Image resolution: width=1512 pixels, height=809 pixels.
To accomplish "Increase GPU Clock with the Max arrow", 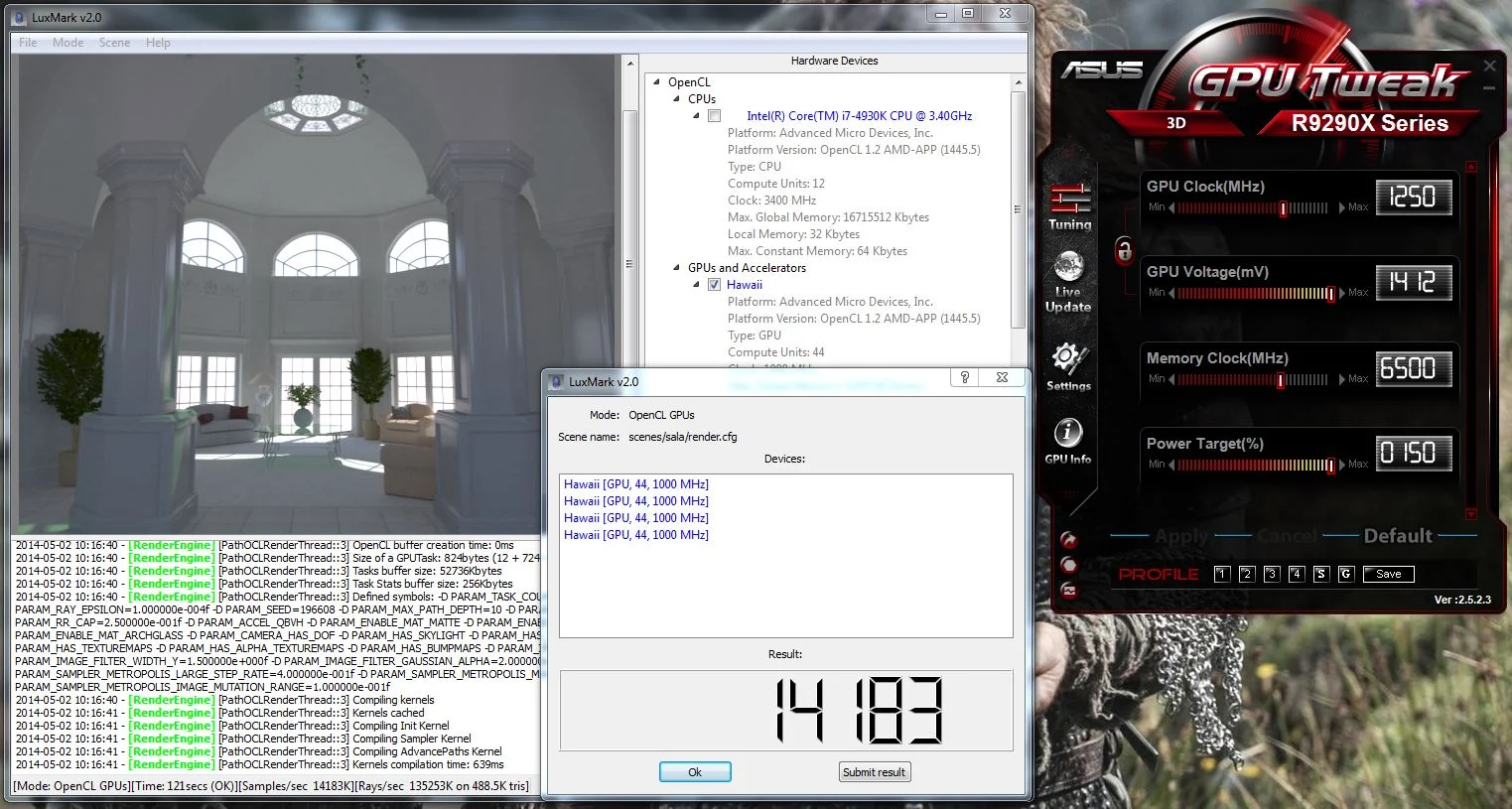I will click(x=1341, y=207).
